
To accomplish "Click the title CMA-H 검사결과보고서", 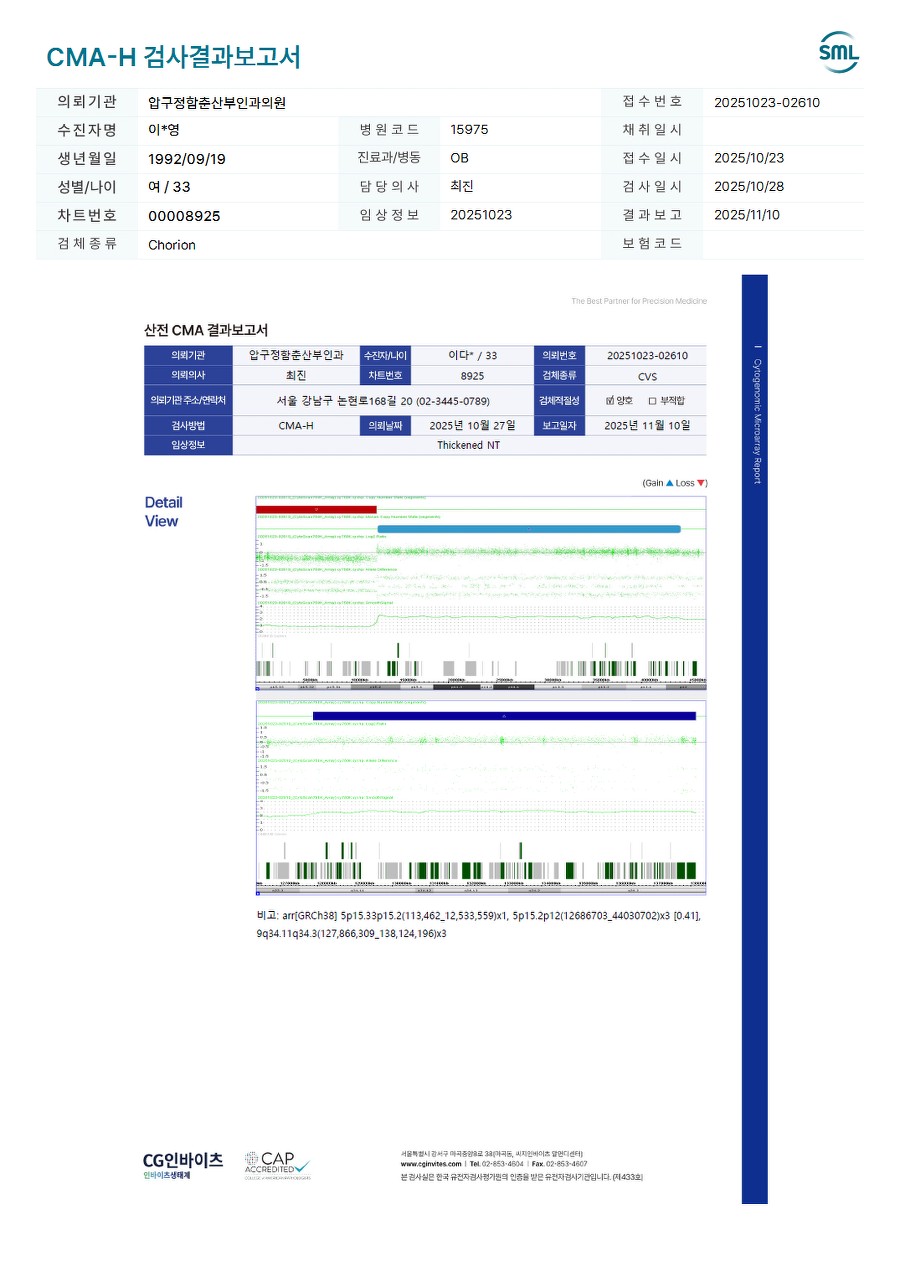I will pyautogui.click(x=174, y=57).
